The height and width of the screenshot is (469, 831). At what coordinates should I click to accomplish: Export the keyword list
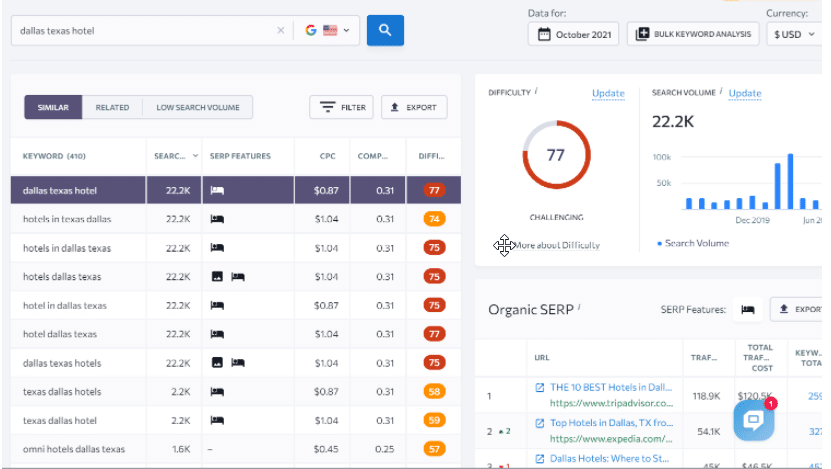(414, 107)
